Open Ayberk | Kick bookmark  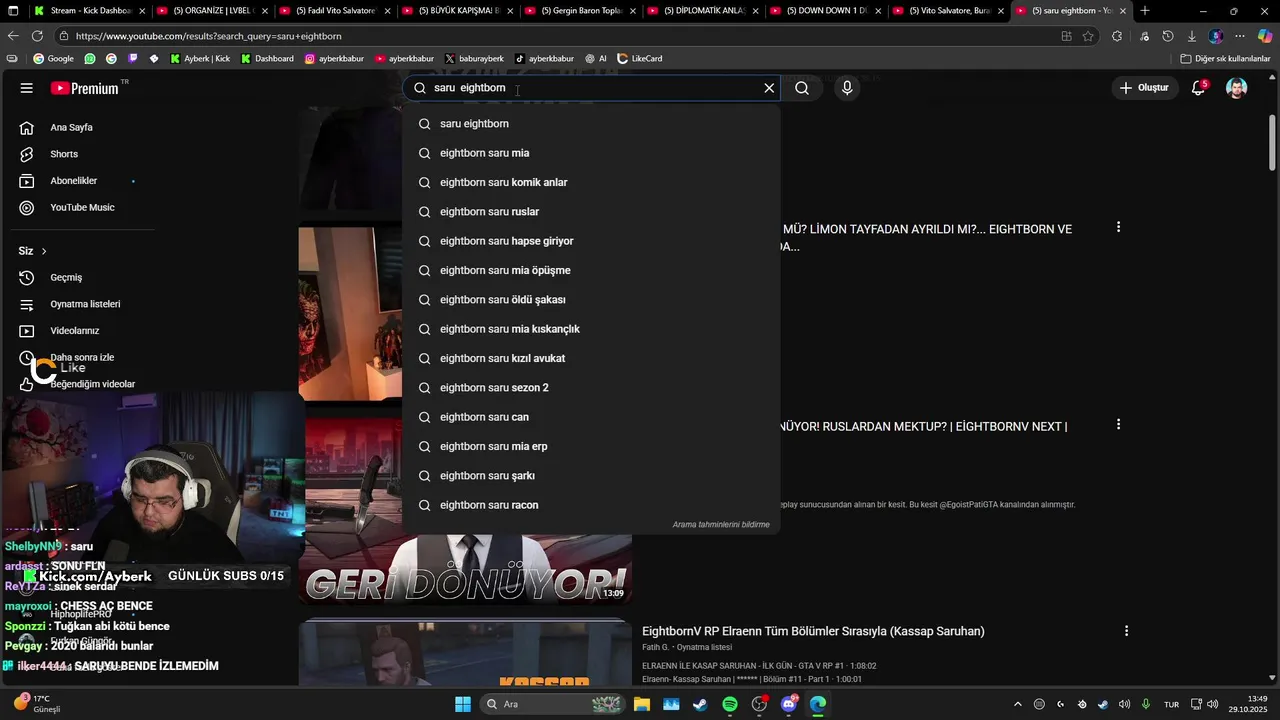[200, 59]
